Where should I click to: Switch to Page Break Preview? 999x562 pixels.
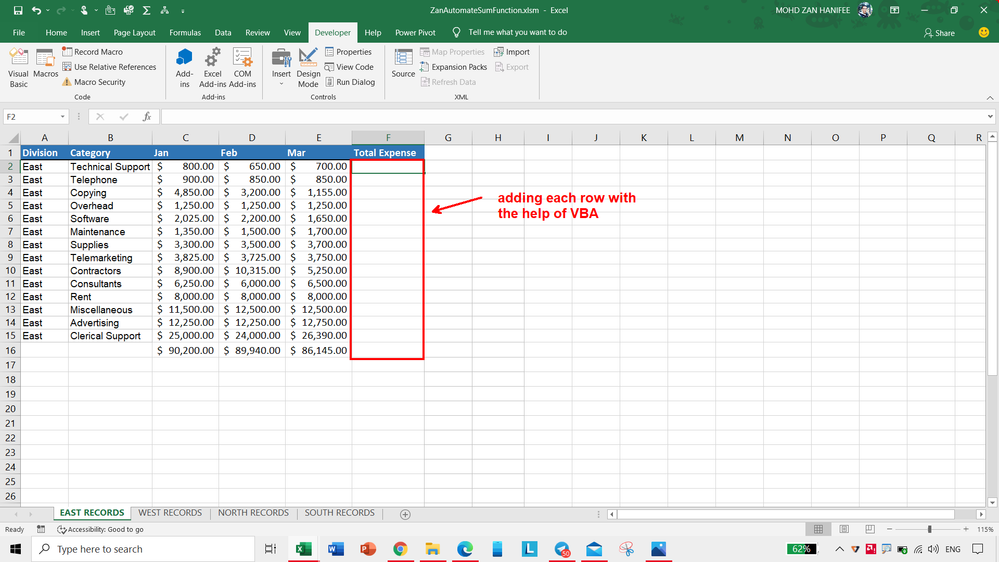tap(870, 530)
